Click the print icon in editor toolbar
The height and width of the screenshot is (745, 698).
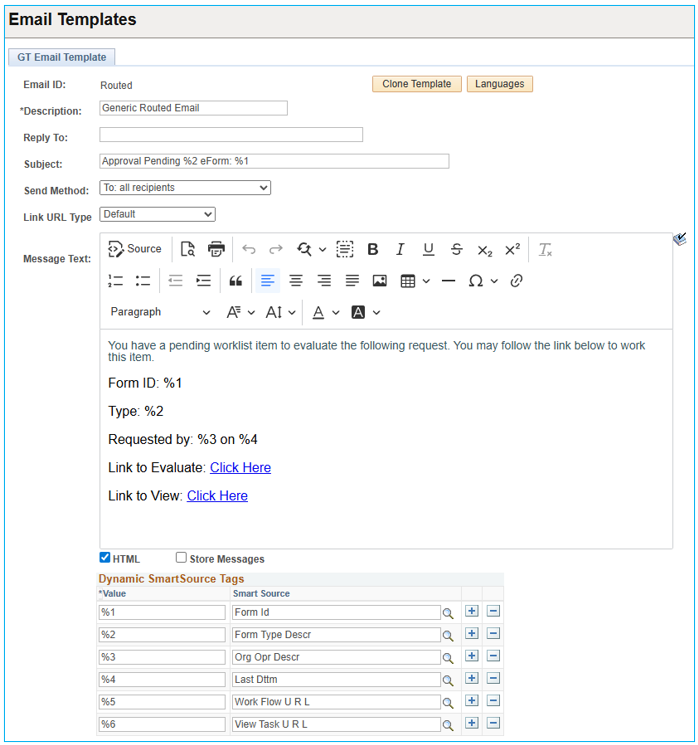coord(216,249)
